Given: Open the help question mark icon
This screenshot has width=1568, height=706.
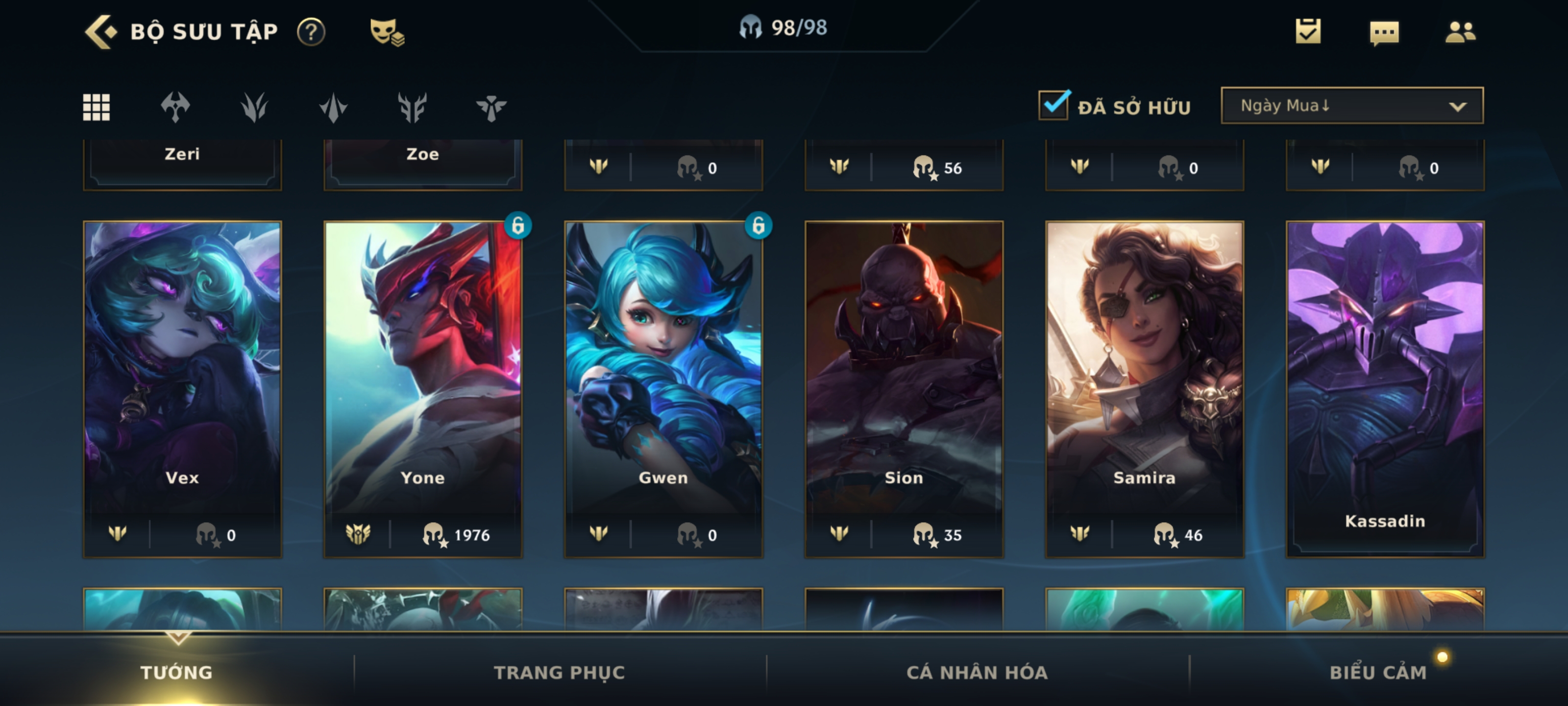Looking at the screenshot, I should tap(311, 32).
